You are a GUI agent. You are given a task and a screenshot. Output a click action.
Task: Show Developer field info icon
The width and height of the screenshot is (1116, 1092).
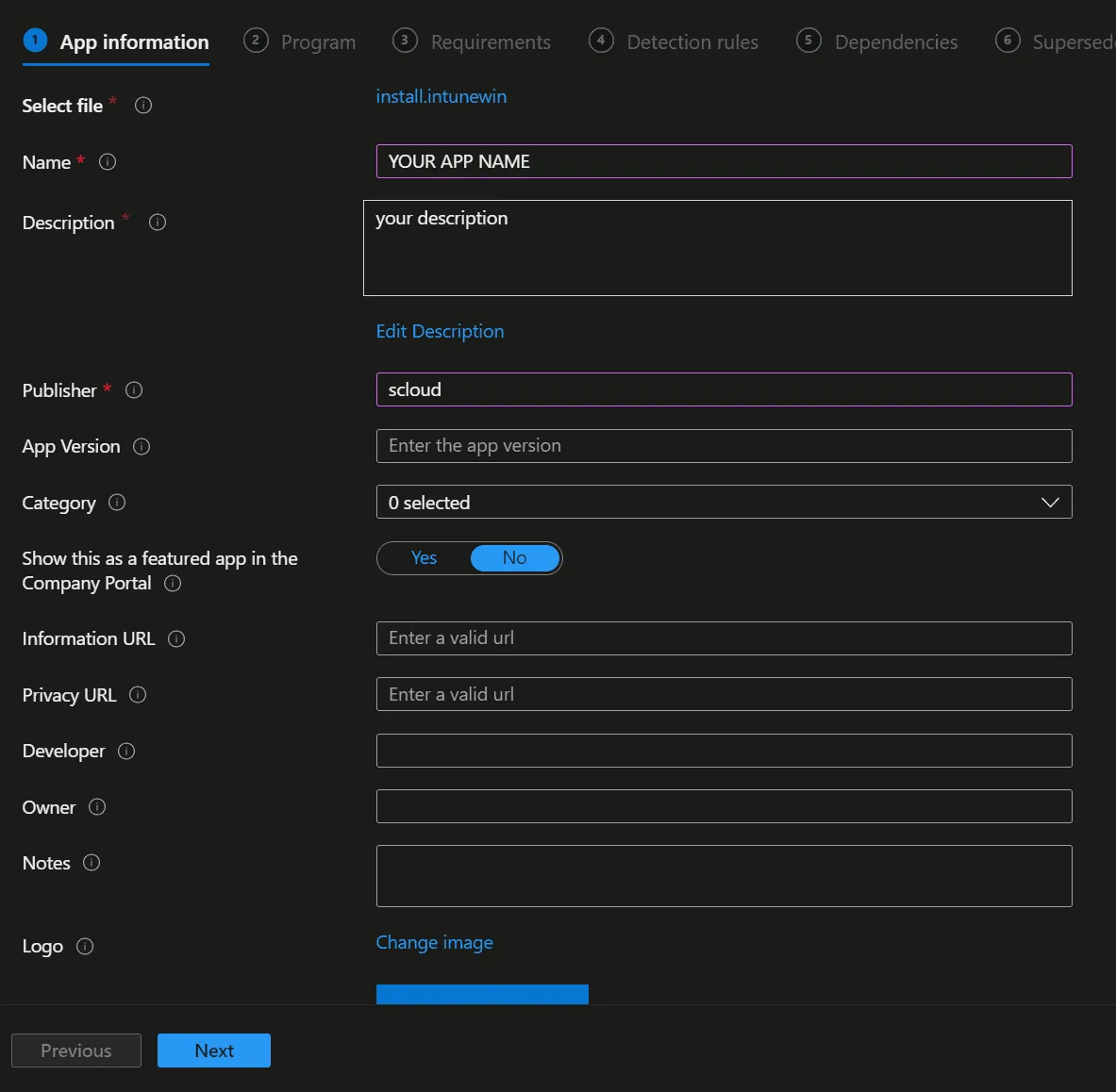point(126,752)
